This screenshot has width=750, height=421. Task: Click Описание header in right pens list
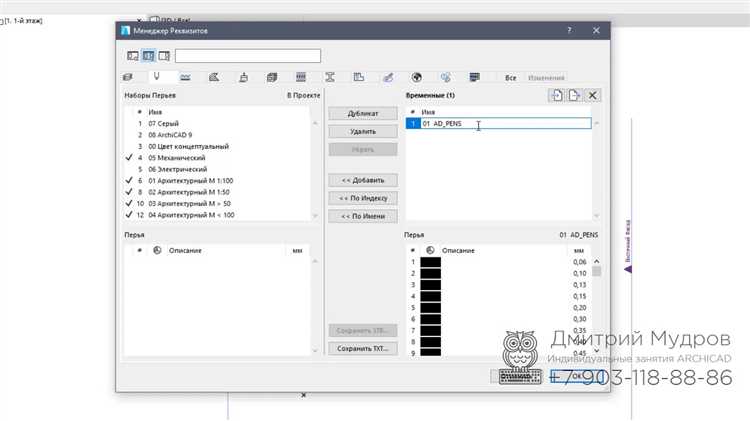tap(458, 251)
